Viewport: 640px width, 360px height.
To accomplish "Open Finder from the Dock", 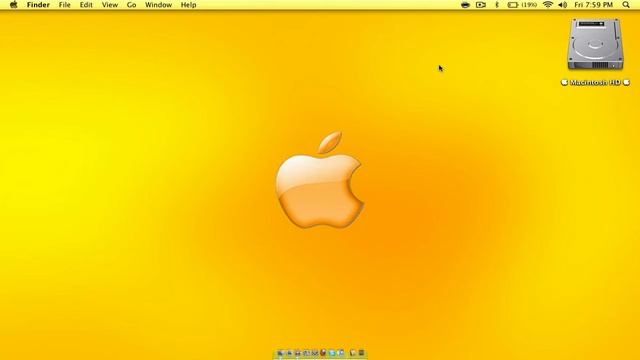I will coord(280,353).
